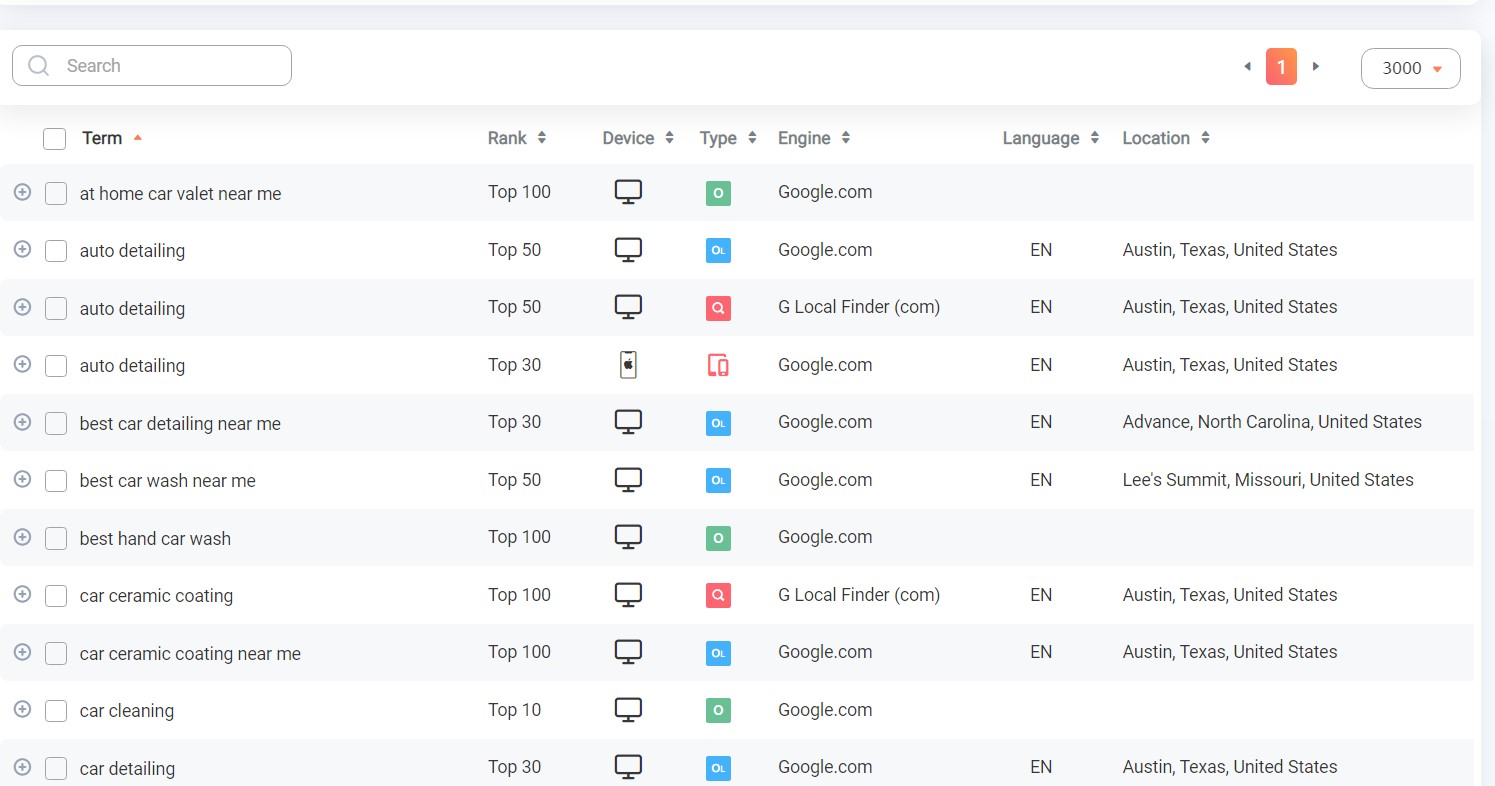Click the red local finder type icon for 'car ceramic coating' Local Finder row
The height and width of the screenshot is (786, 1495).
pos(718,596)
